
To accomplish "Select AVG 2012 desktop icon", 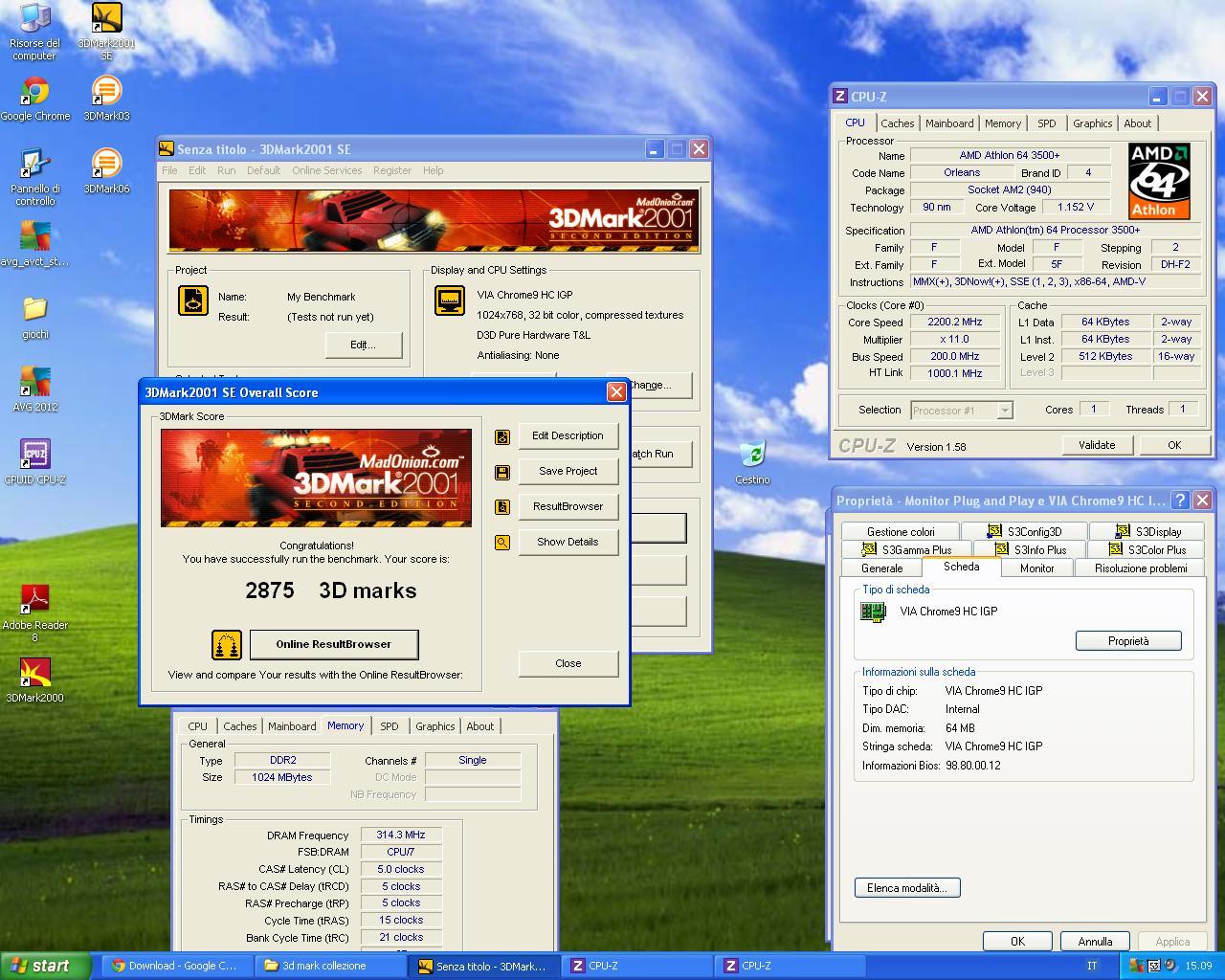I will pyautogui.click(x=34, y=390).
